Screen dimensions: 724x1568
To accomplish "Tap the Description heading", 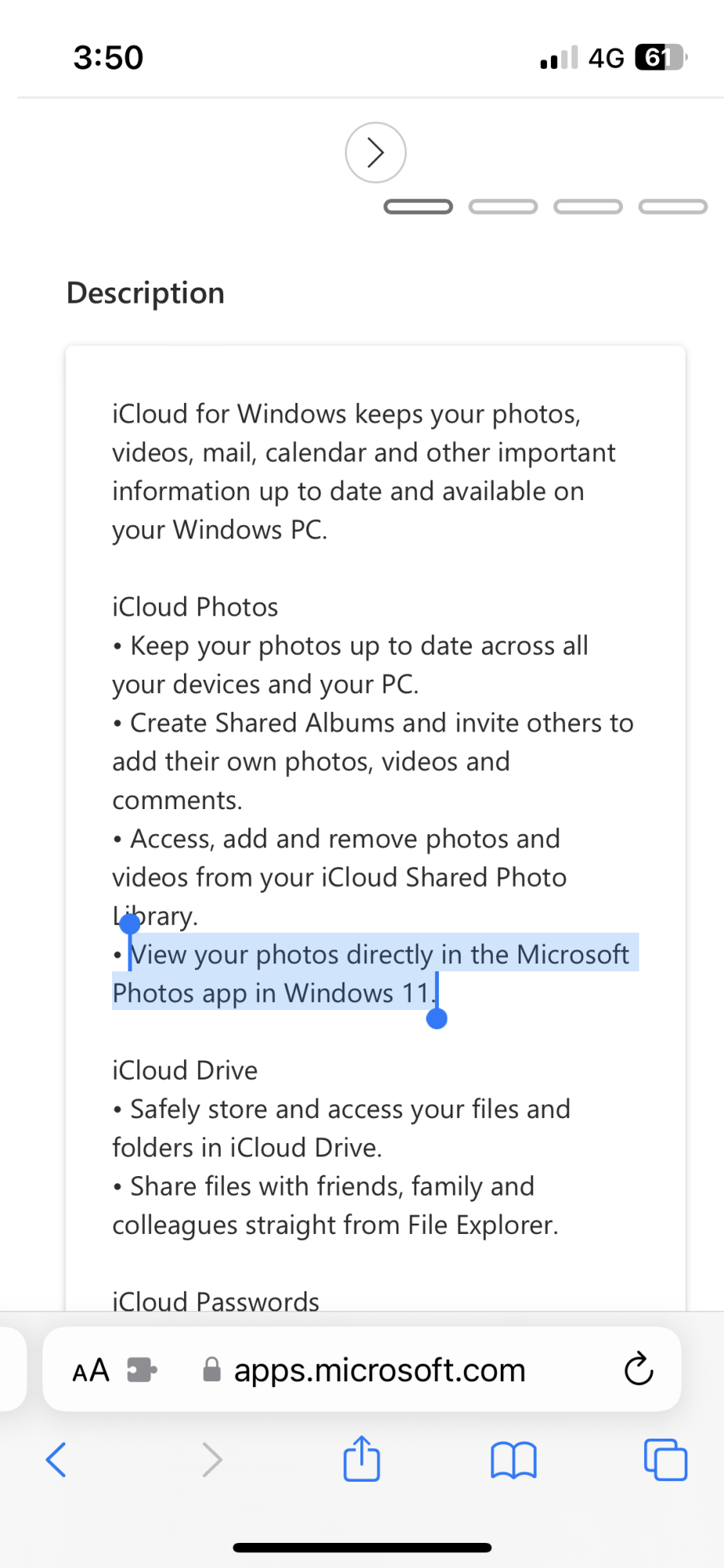I will pyautogui.click(x=146, y=293).
